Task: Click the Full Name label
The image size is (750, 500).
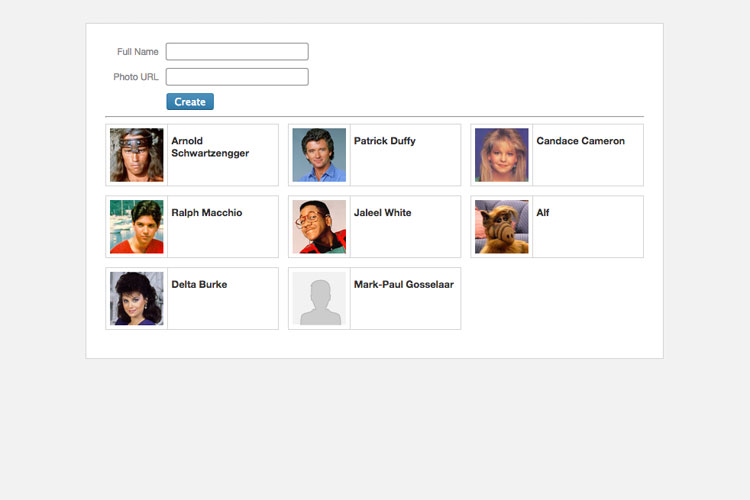Action: pos(138,52)
